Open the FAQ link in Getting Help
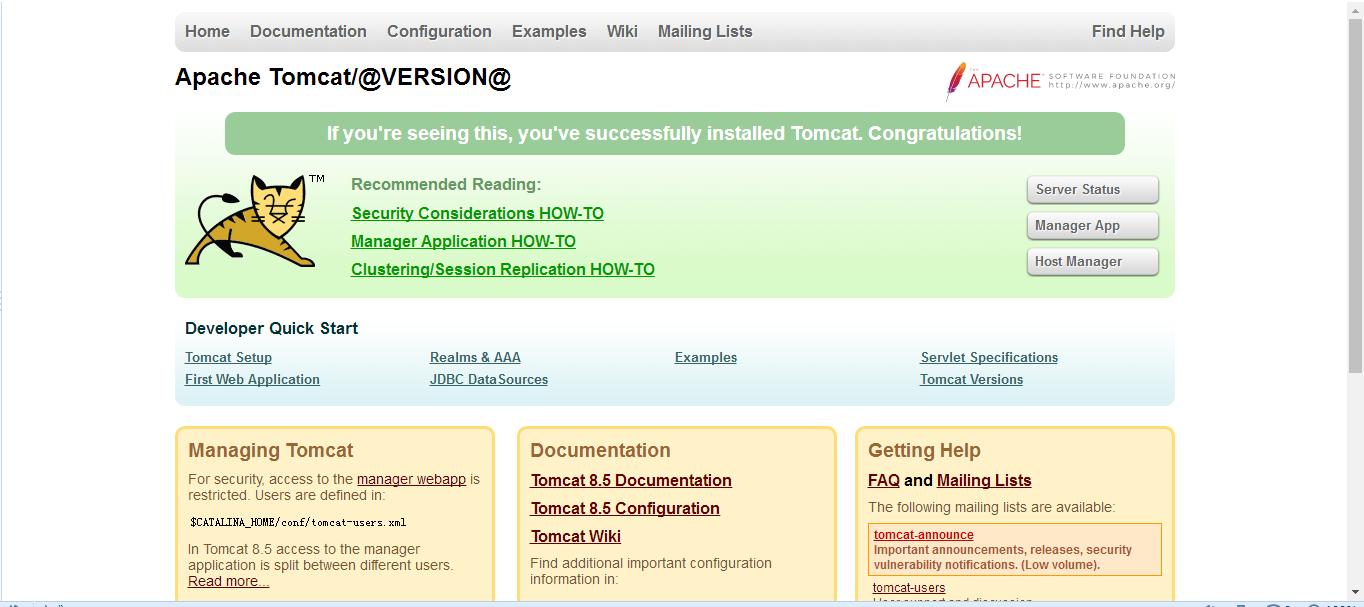 (884, 480)
